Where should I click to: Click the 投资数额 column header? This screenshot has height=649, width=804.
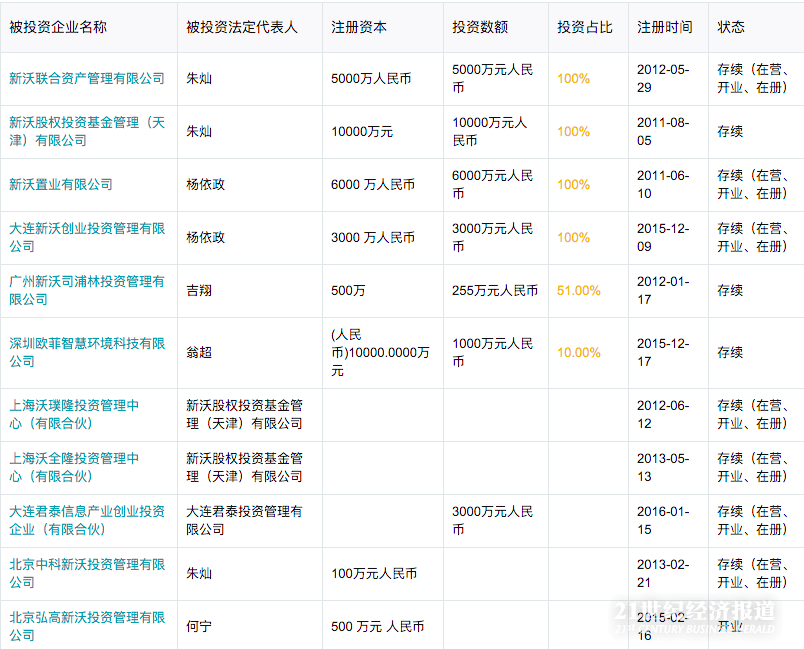(480, 27)
